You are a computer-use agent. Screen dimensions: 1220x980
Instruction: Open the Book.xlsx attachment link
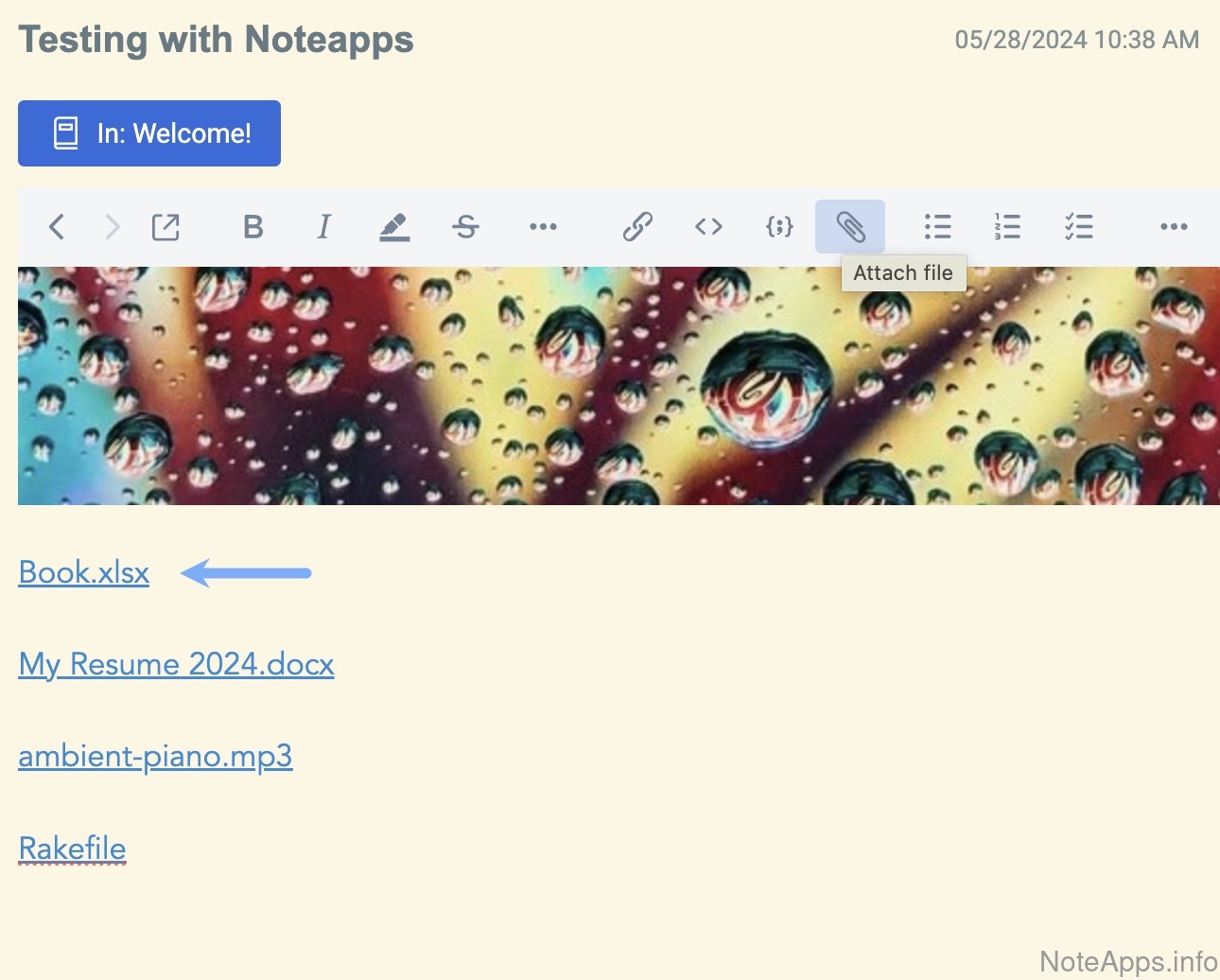click(x=84, y=572)
